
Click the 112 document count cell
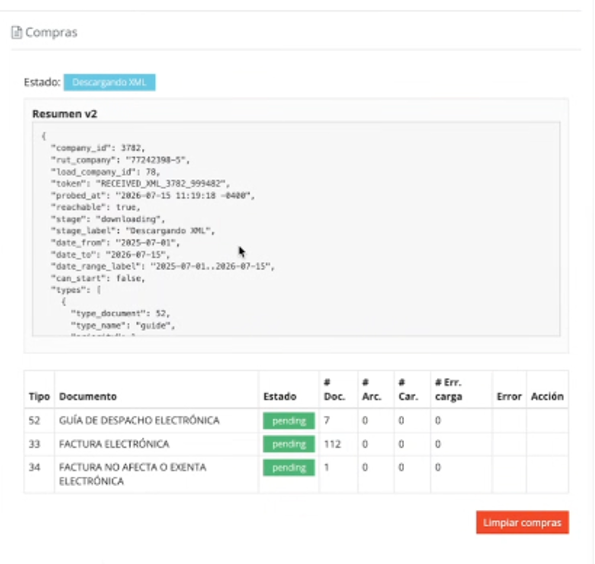coord(332,444)
